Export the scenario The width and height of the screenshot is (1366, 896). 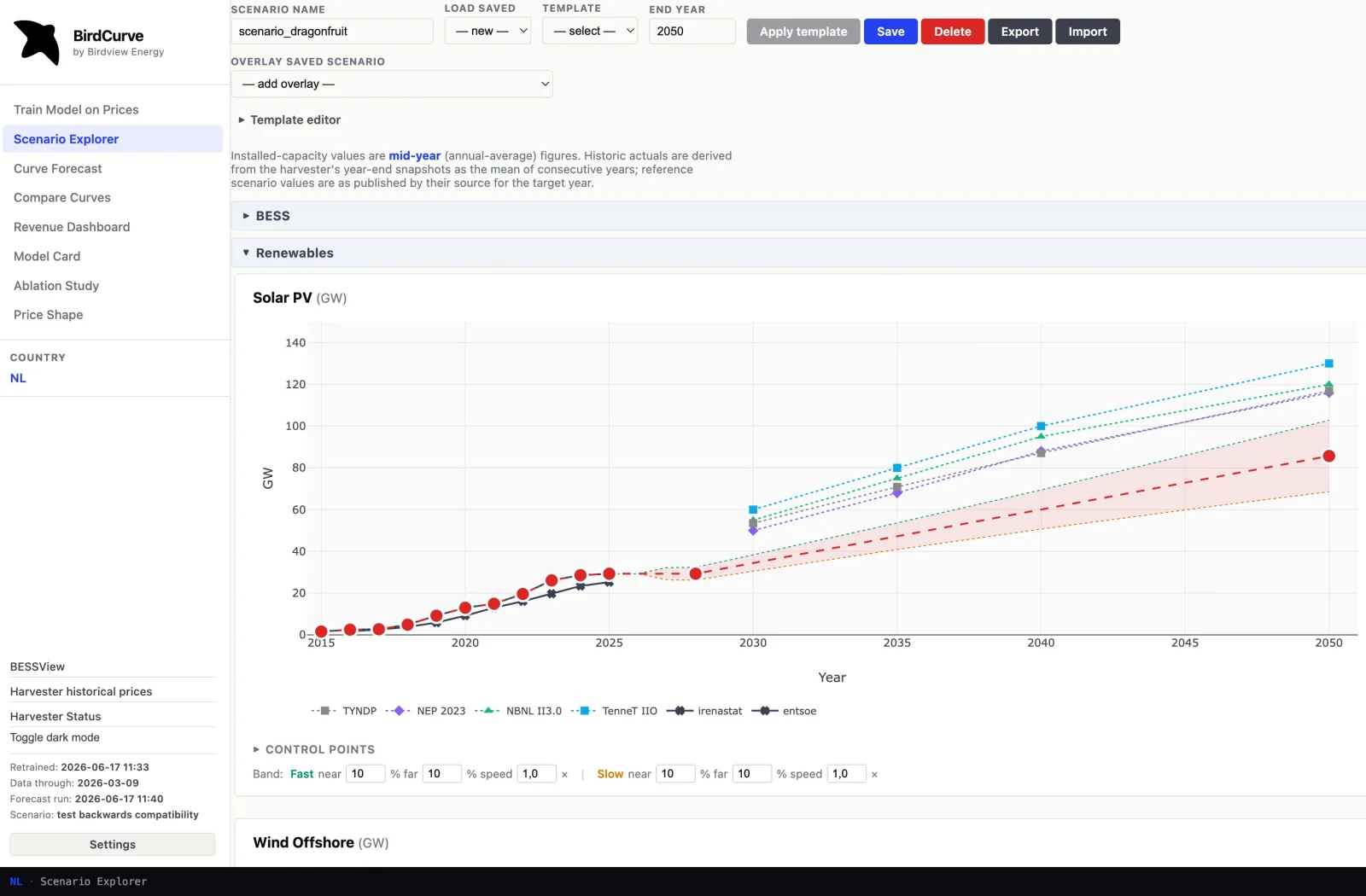(1020, 32)
